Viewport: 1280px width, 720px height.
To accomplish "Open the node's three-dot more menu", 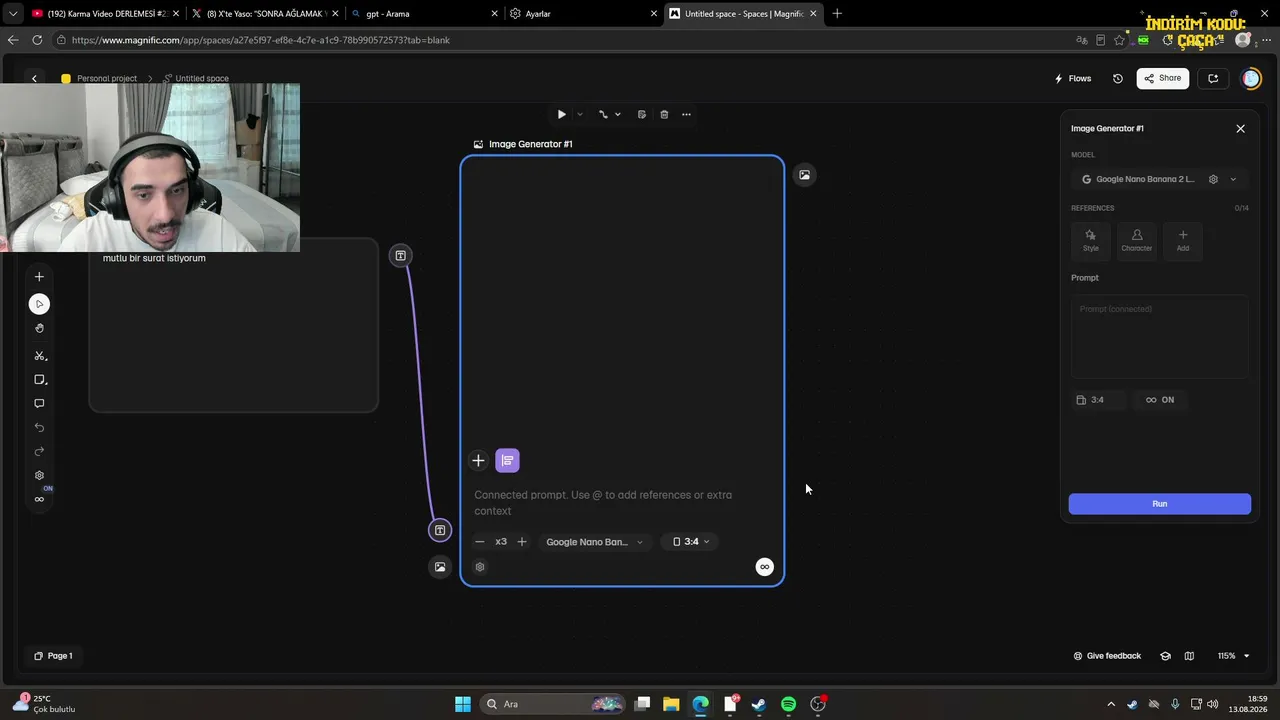I will point(686,114).
